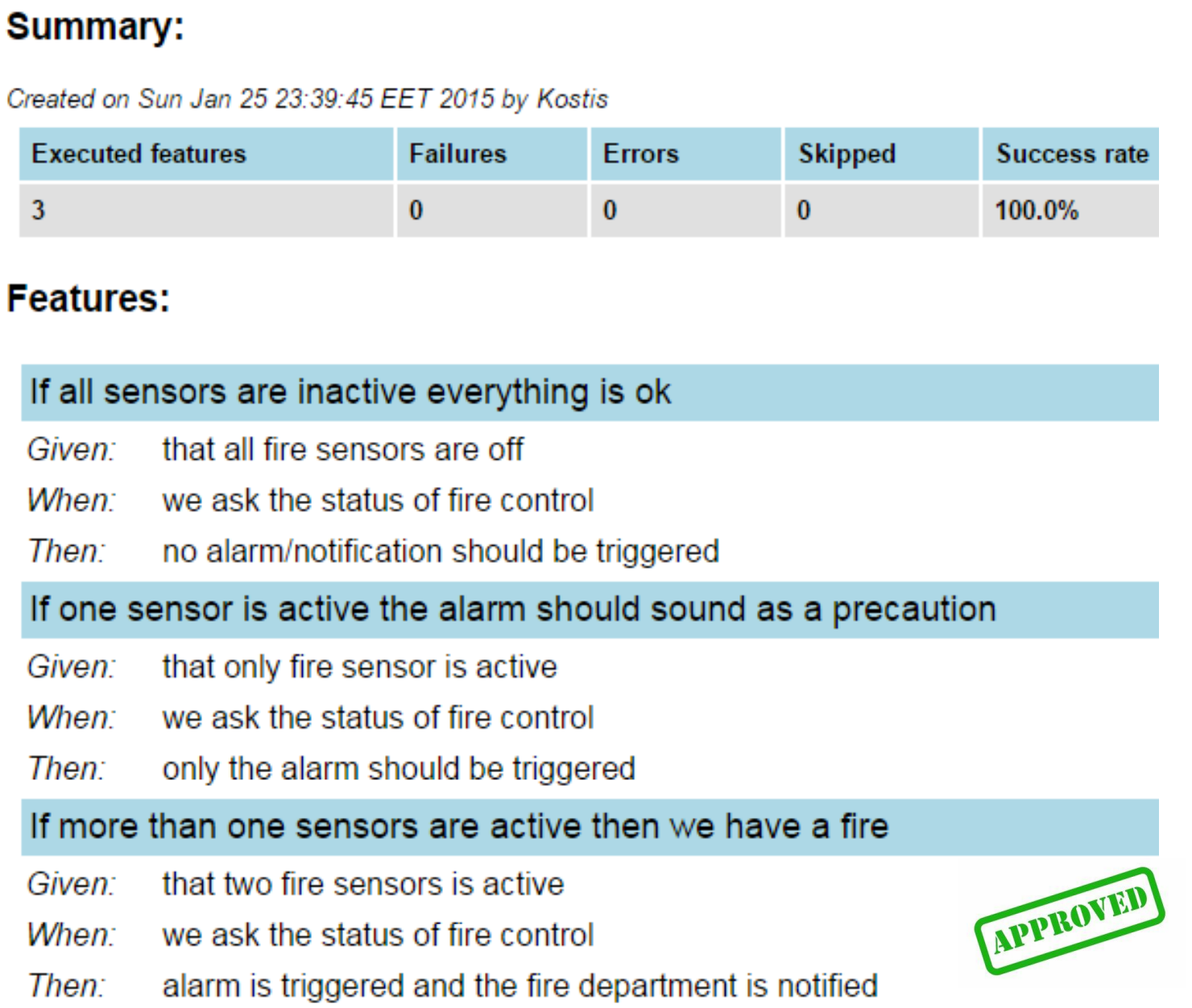Click "that all fire sensors are off" step

342,449
